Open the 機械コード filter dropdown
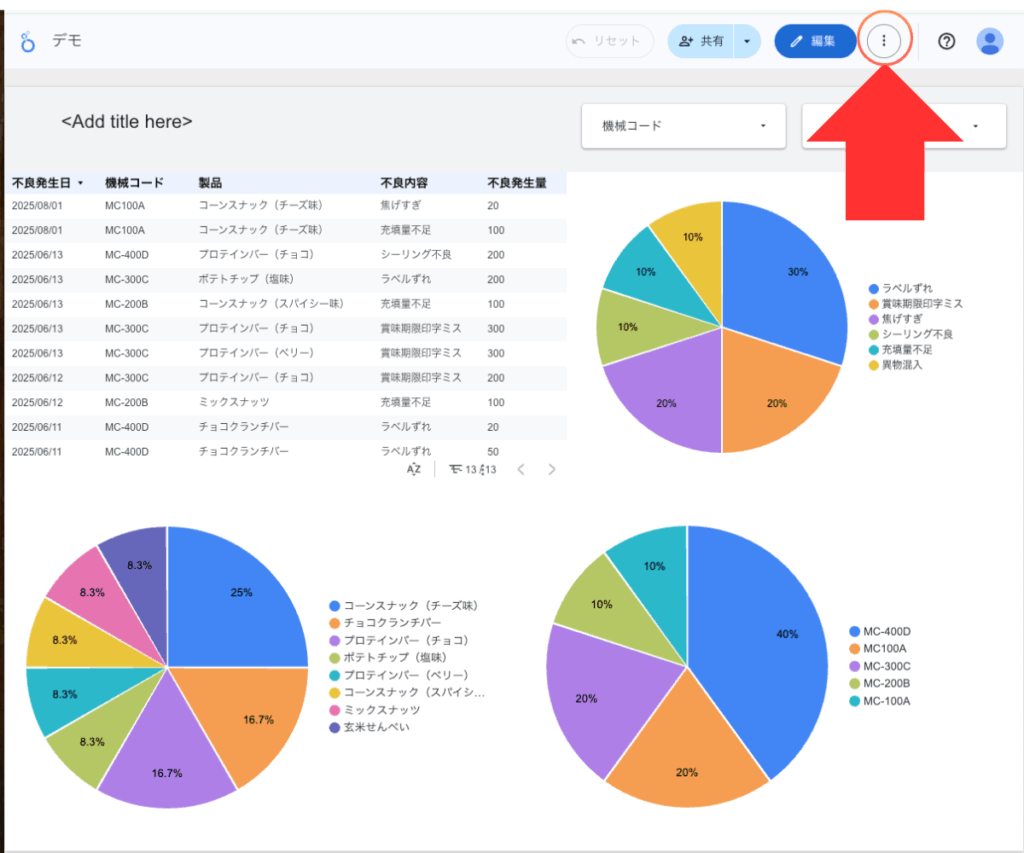The width and height of the screenshot is (1024, 853). coord(685,126)
